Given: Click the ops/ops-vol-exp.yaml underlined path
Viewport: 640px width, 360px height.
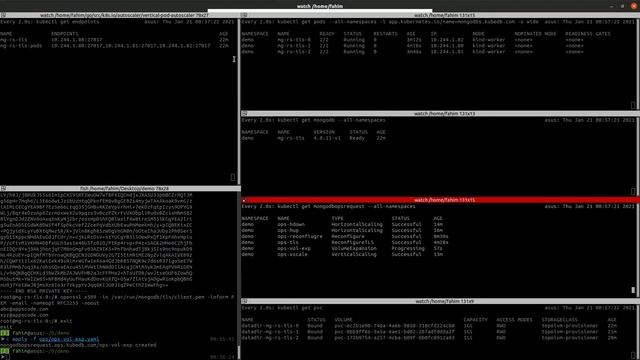Looking at the screenshot, I should [69, 339].
